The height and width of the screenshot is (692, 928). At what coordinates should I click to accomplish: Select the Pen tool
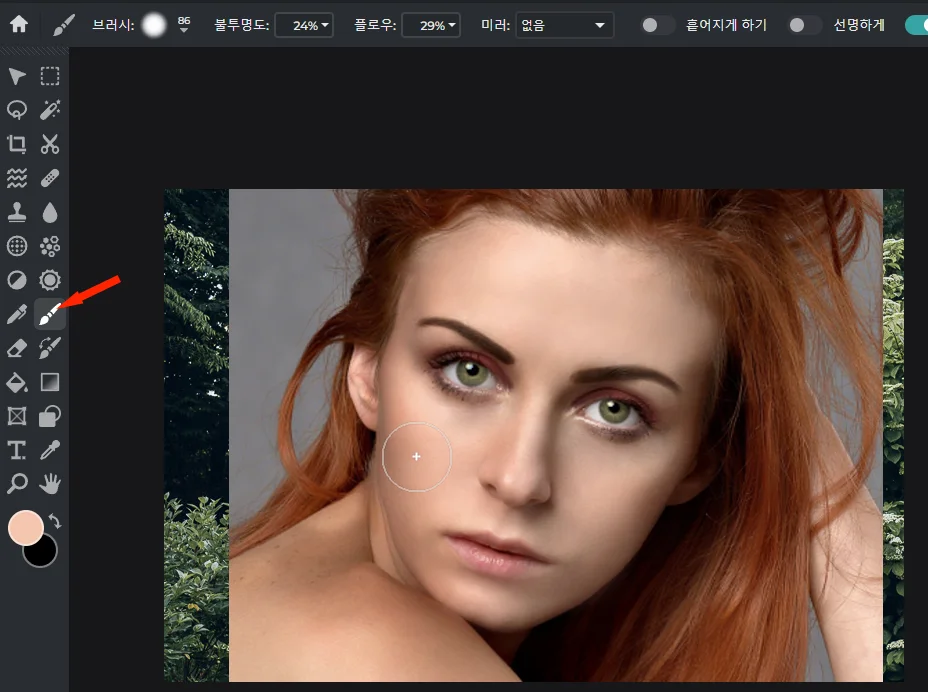[x=17, y=314]
